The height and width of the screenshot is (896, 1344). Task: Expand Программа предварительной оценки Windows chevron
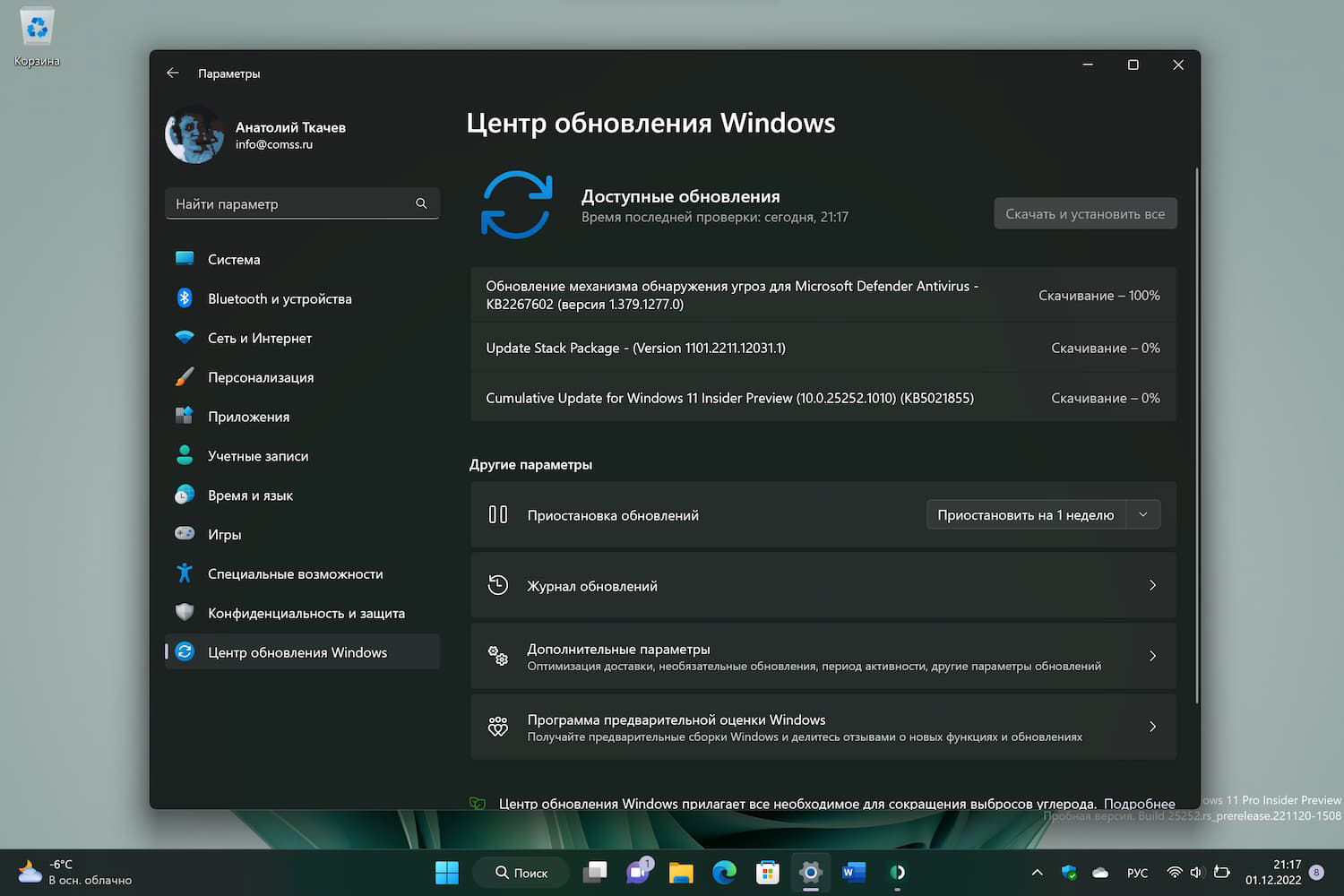click(x=1152, y=727)
